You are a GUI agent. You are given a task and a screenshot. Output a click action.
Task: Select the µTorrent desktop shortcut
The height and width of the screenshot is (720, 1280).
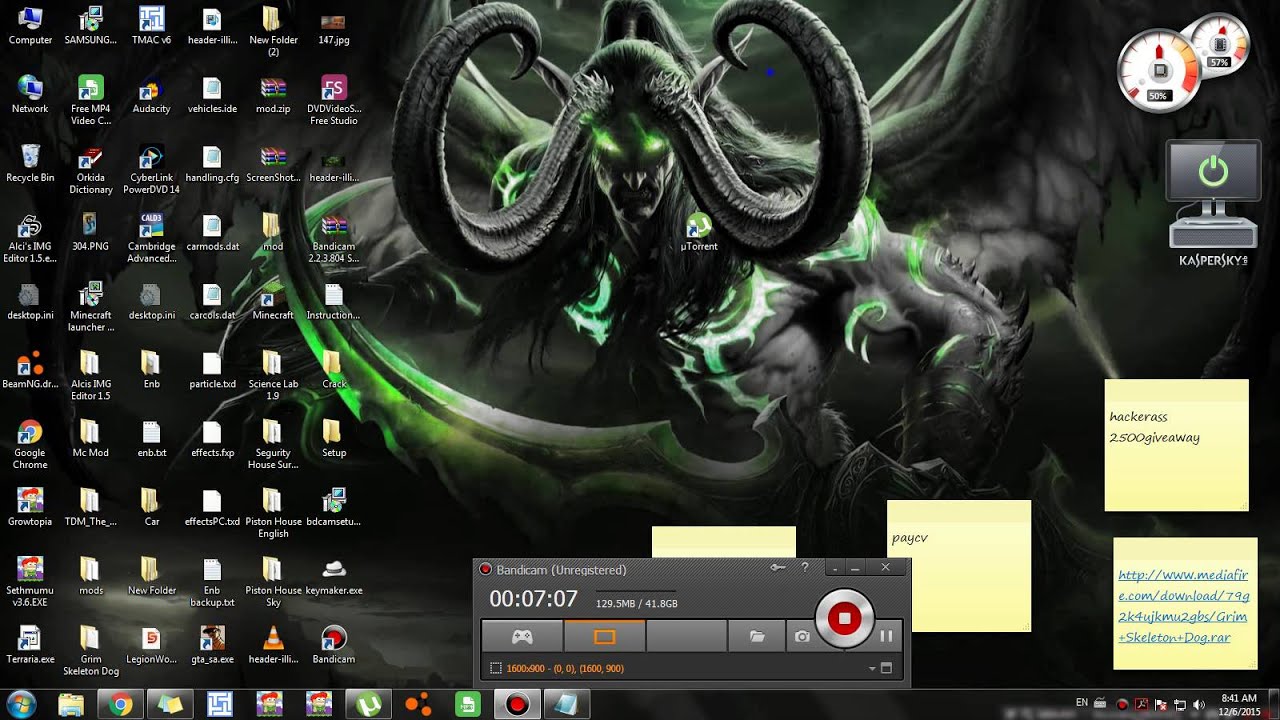coord(699,232)
